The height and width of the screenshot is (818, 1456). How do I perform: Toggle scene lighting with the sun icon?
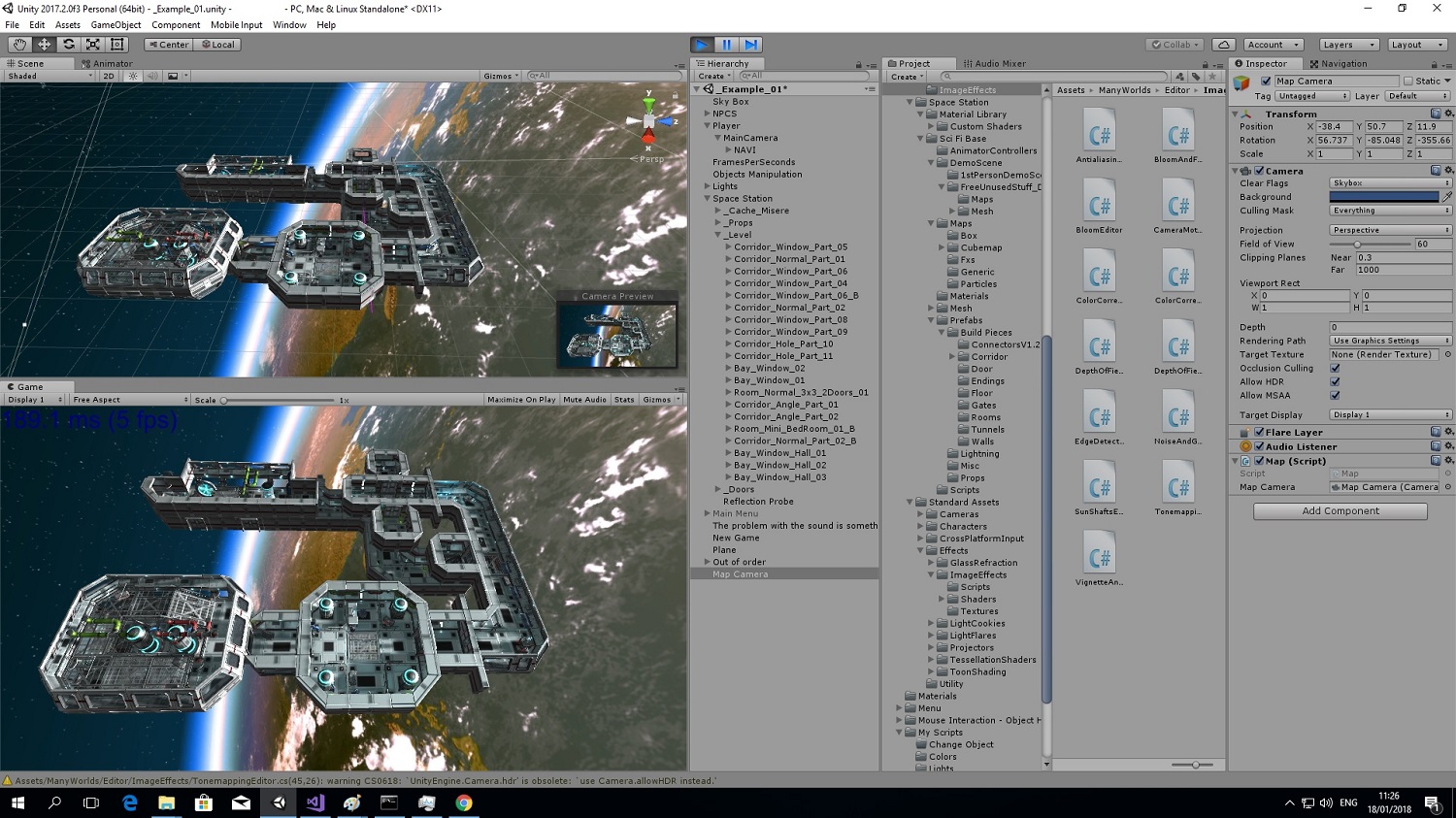pos(132,76)
